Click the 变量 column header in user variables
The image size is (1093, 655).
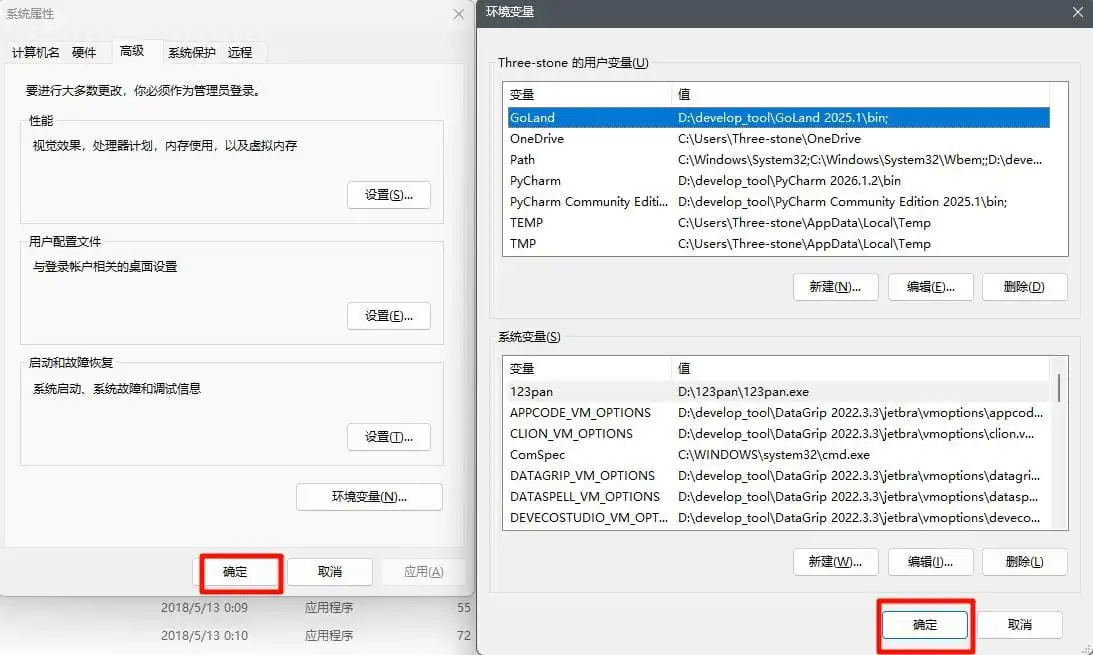[x=589, y=94]
